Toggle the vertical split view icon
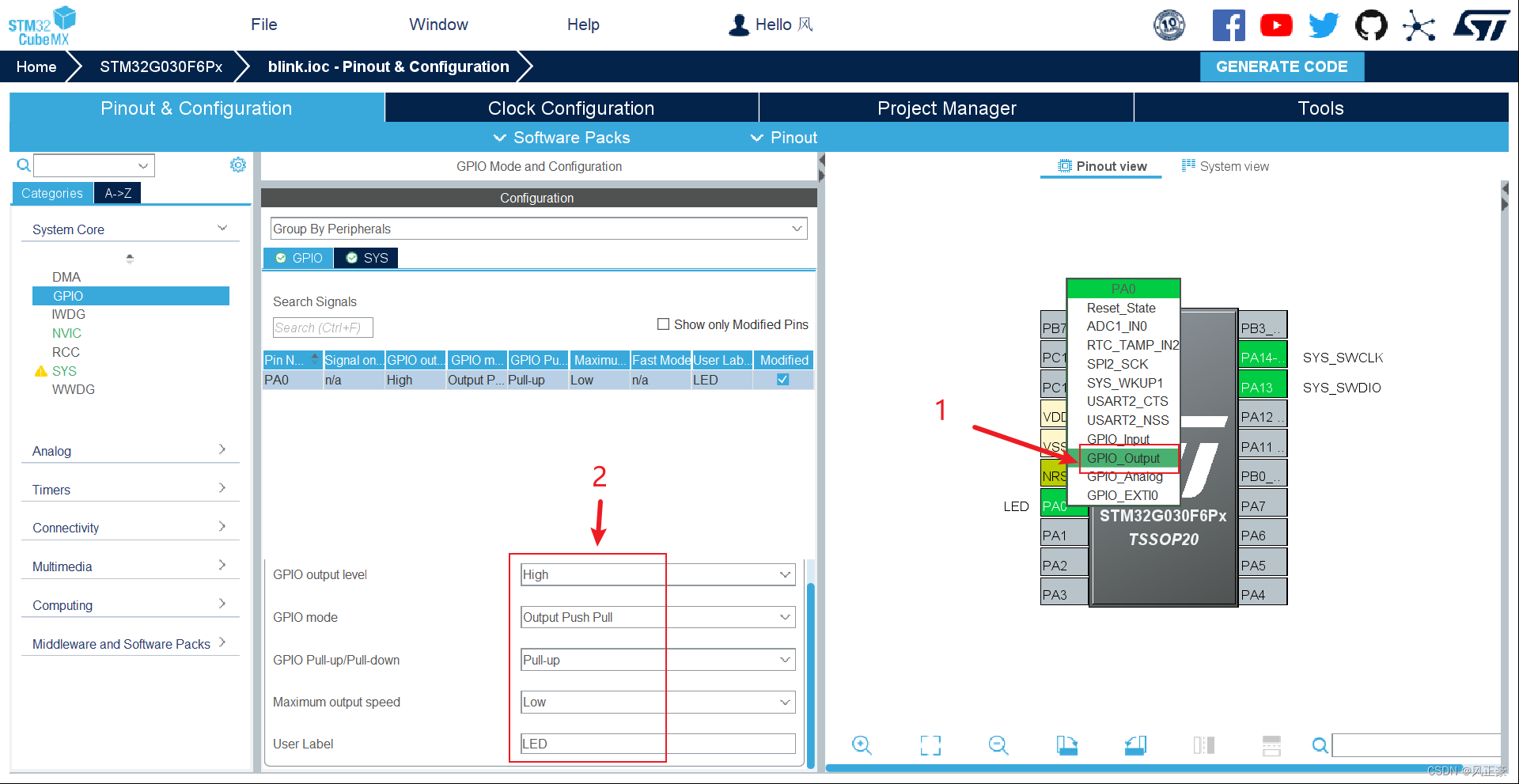The width and height of the screenshot is (1519, 784). pos(1203,745)
